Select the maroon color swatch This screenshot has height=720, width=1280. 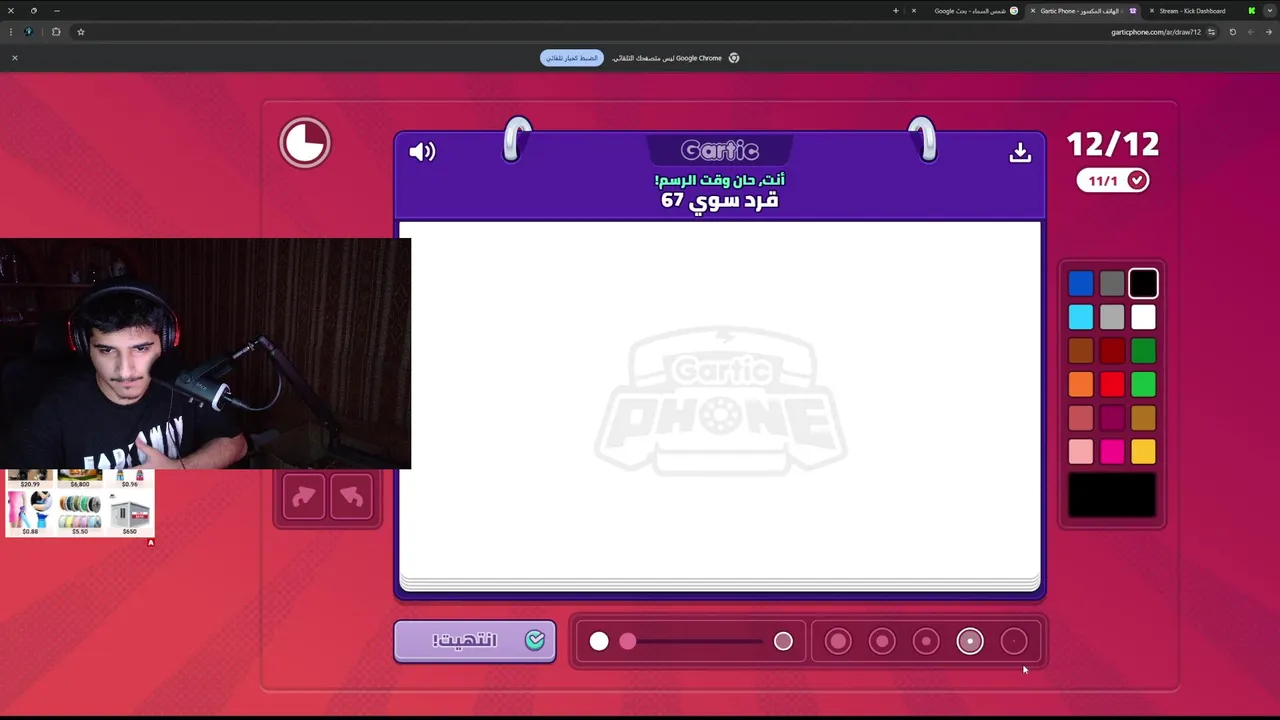pos(1112,418)
